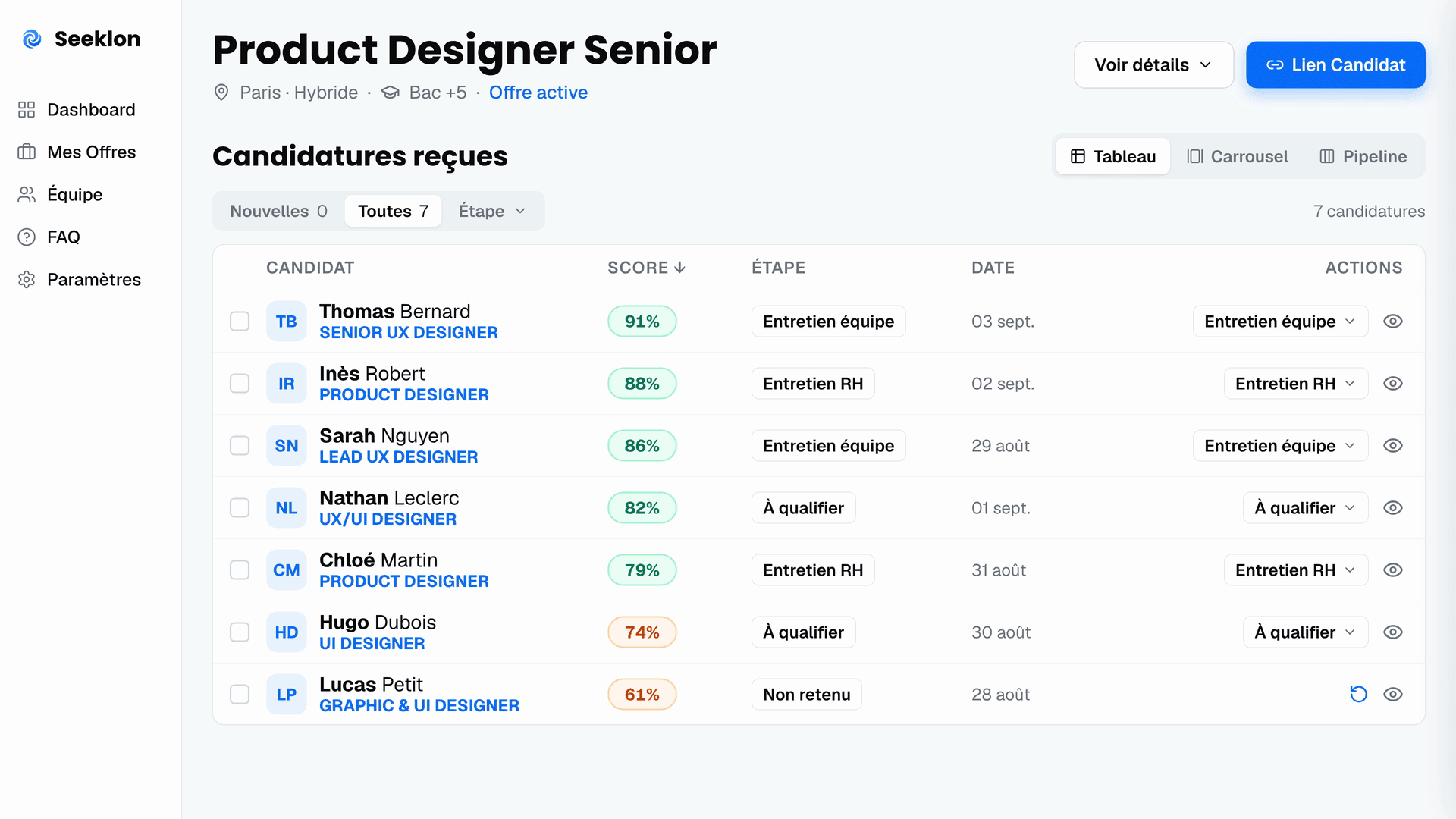Open Thomas Bernard's candidate name
This screenshot has height=819, width=1456.
click(x=395, y=312)
